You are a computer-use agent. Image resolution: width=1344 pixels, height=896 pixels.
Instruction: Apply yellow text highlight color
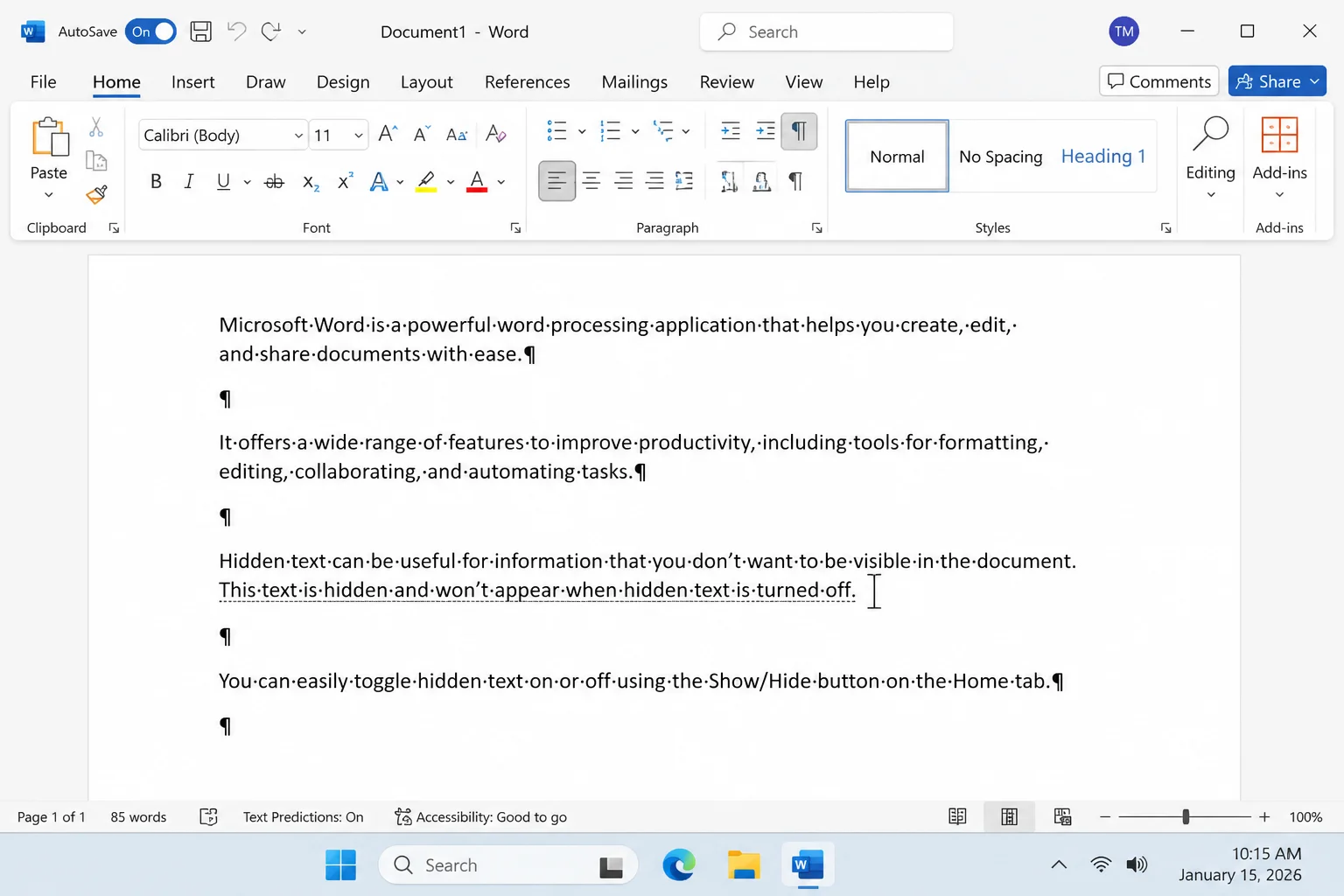(x=426, y=181)
